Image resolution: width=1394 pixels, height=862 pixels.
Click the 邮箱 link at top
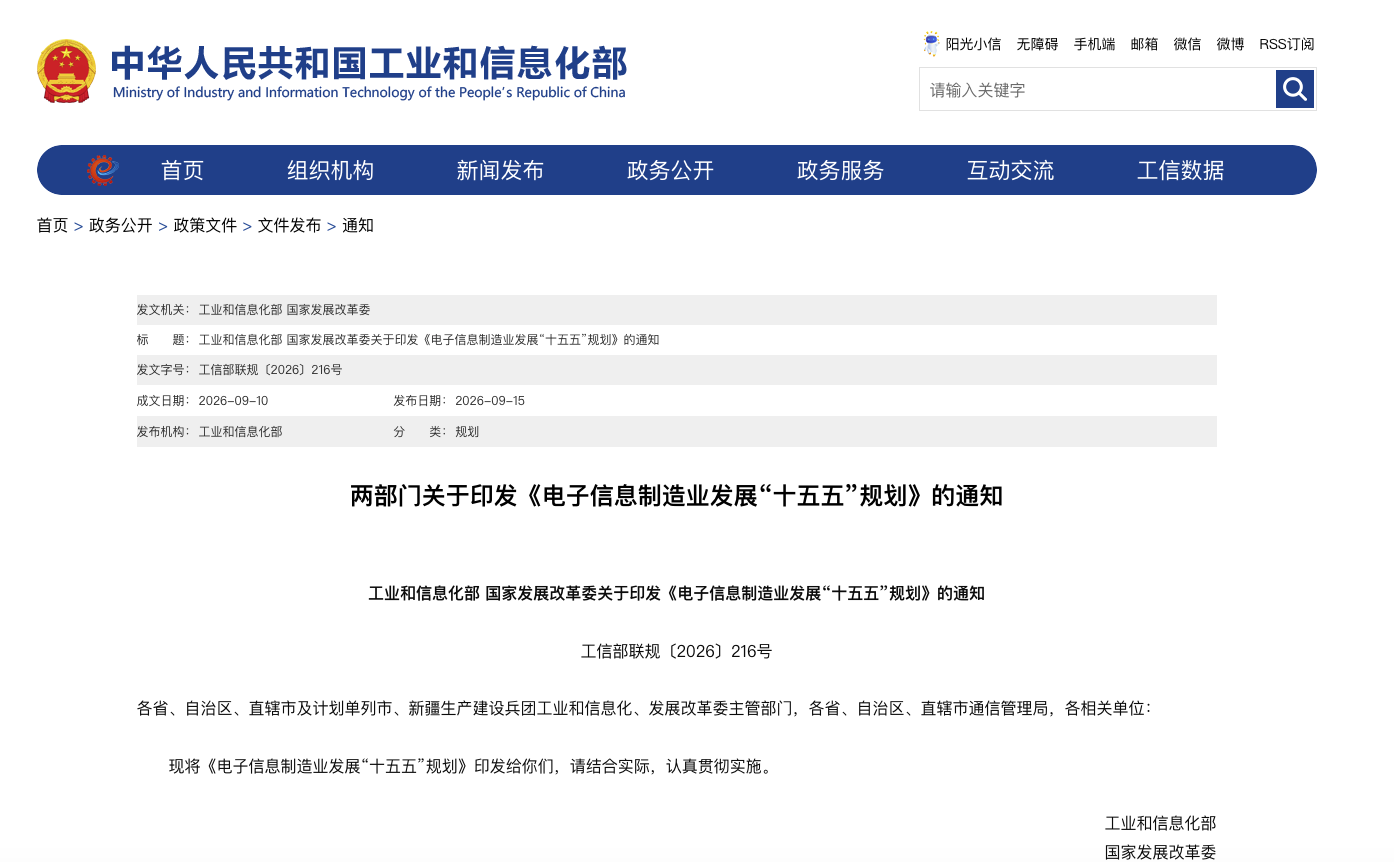[1144, 44]
